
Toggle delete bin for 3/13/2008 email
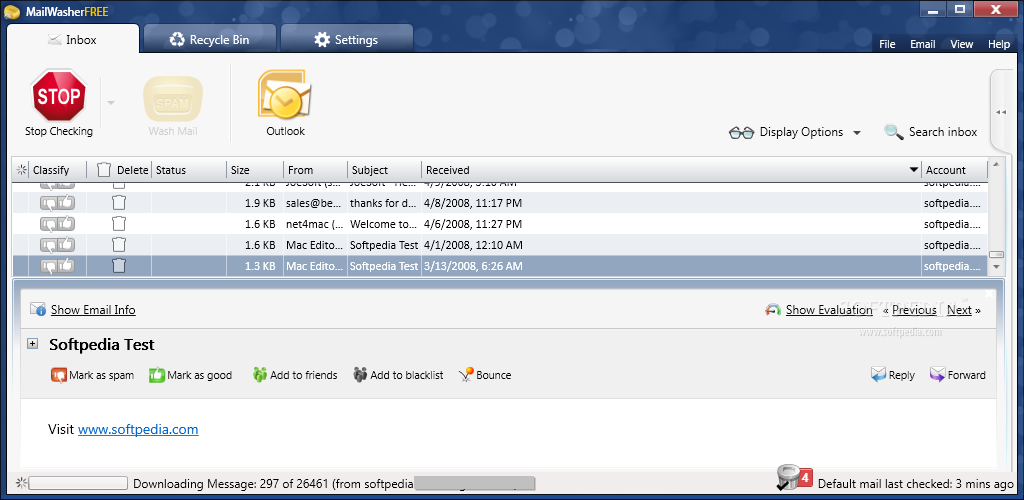(118, 266)
